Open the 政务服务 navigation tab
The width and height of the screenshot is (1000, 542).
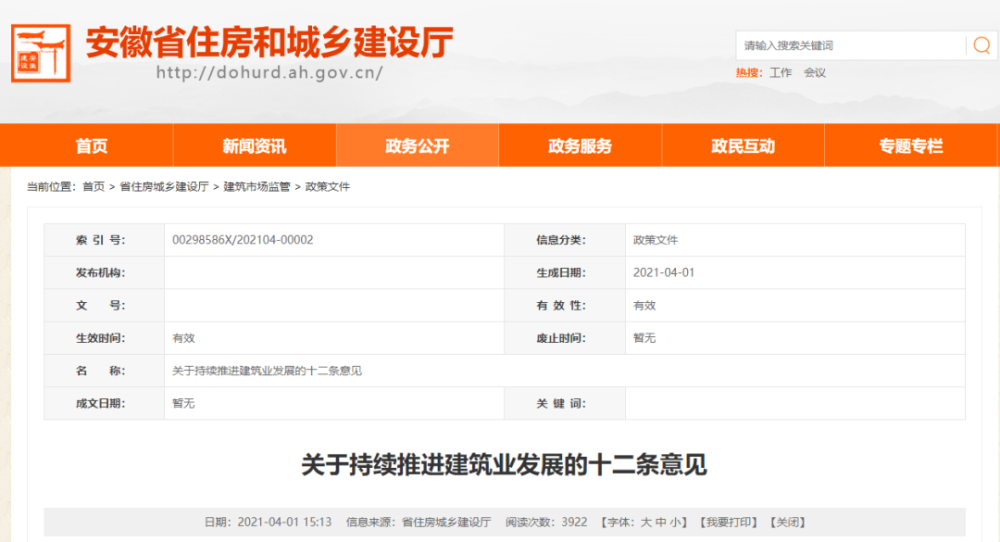[x=580, y=145]
